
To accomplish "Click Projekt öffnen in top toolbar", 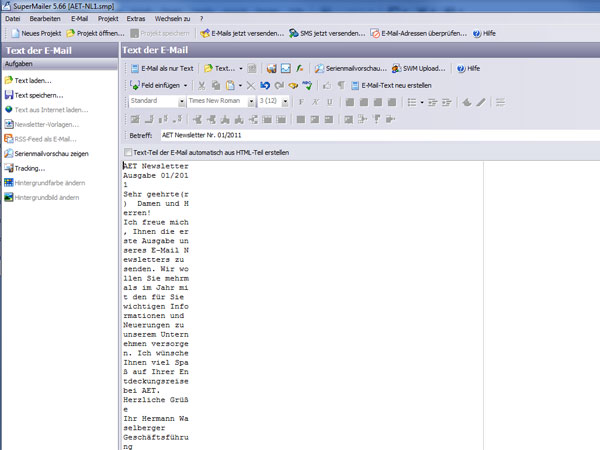I will (x=95, y=33).
